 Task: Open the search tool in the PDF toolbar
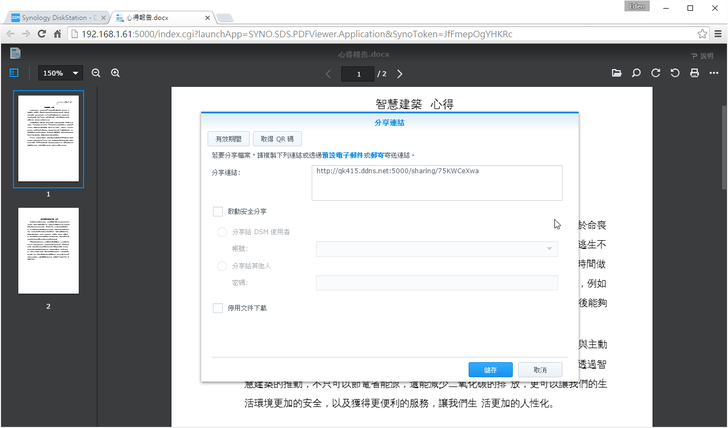[636, 73]
